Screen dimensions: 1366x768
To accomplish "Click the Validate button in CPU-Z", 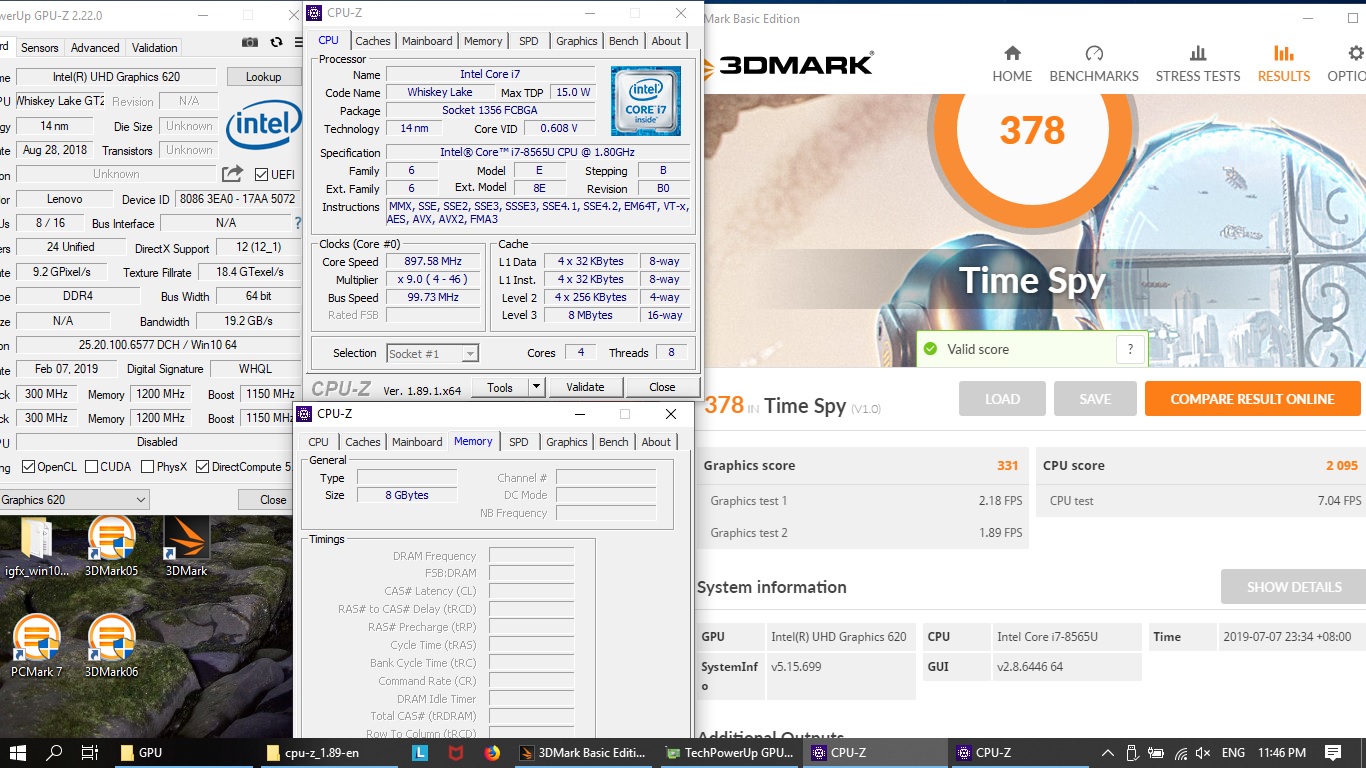I will point(585,387).
